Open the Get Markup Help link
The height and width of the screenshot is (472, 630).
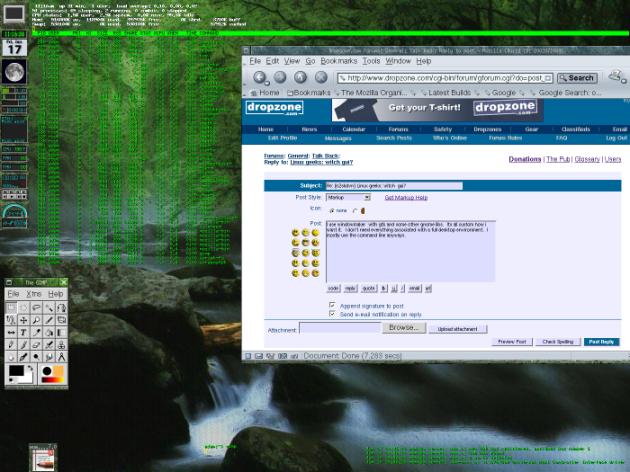pyautogui.click(x=406, y=198)
